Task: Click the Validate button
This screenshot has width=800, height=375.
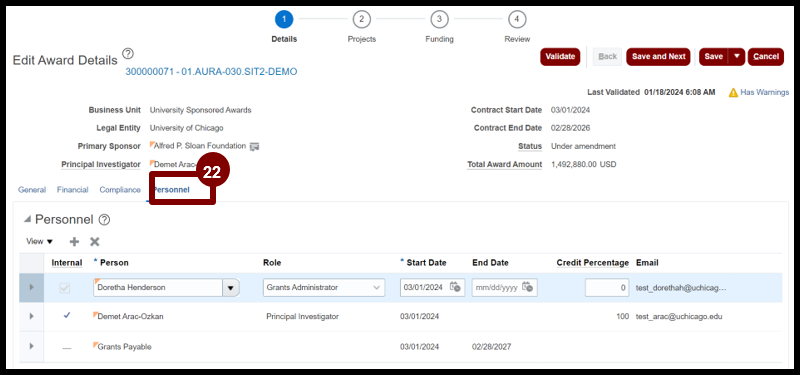Action: (560, 56)
